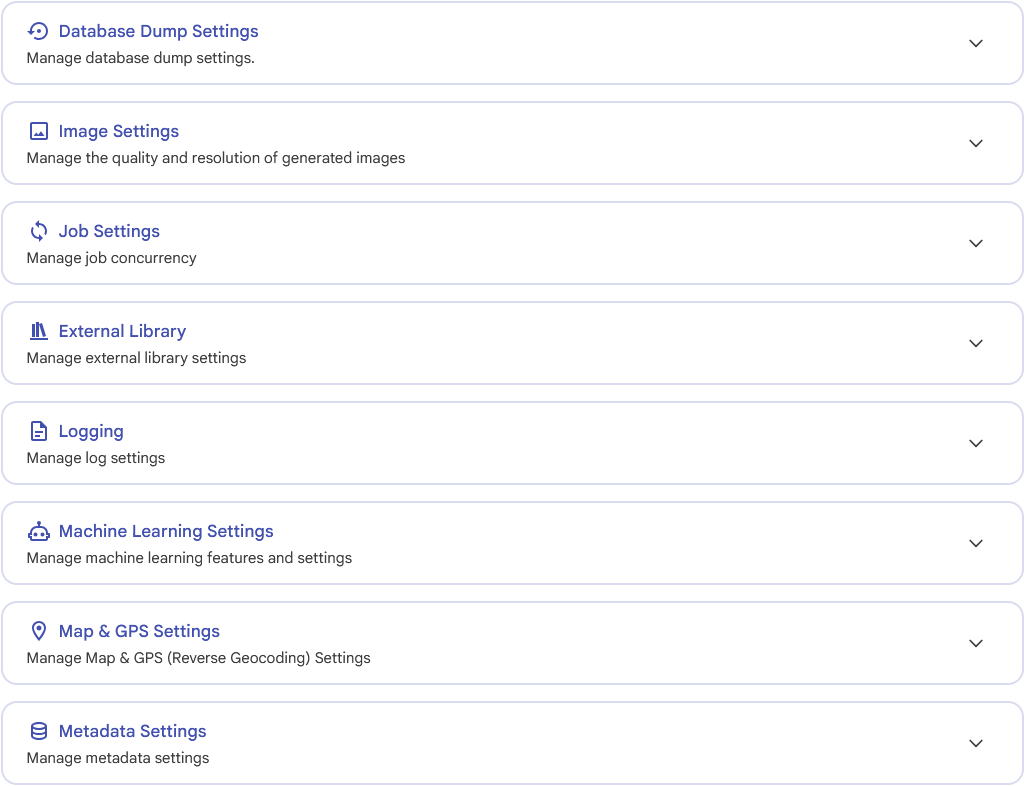
Task: Click the Database Dump Settings history icon
Action: 38,31
